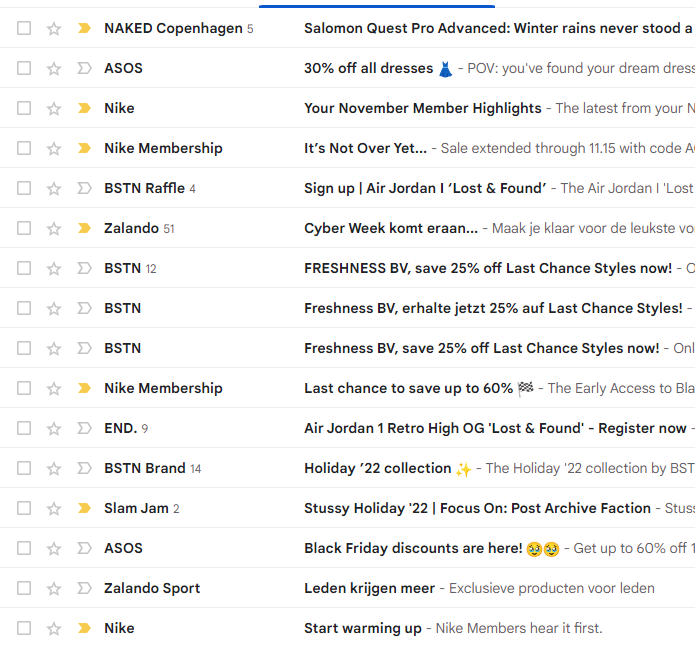
Task: Tick the END. Air Jordan email checkbox
Action: click(x=24, y=428)
